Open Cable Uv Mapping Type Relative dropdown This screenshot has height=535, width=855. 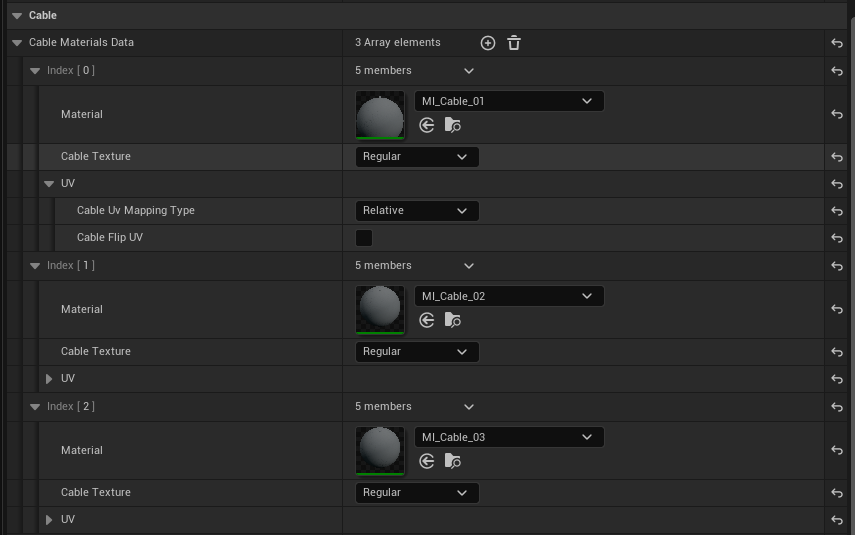click(x=416, y=211)
